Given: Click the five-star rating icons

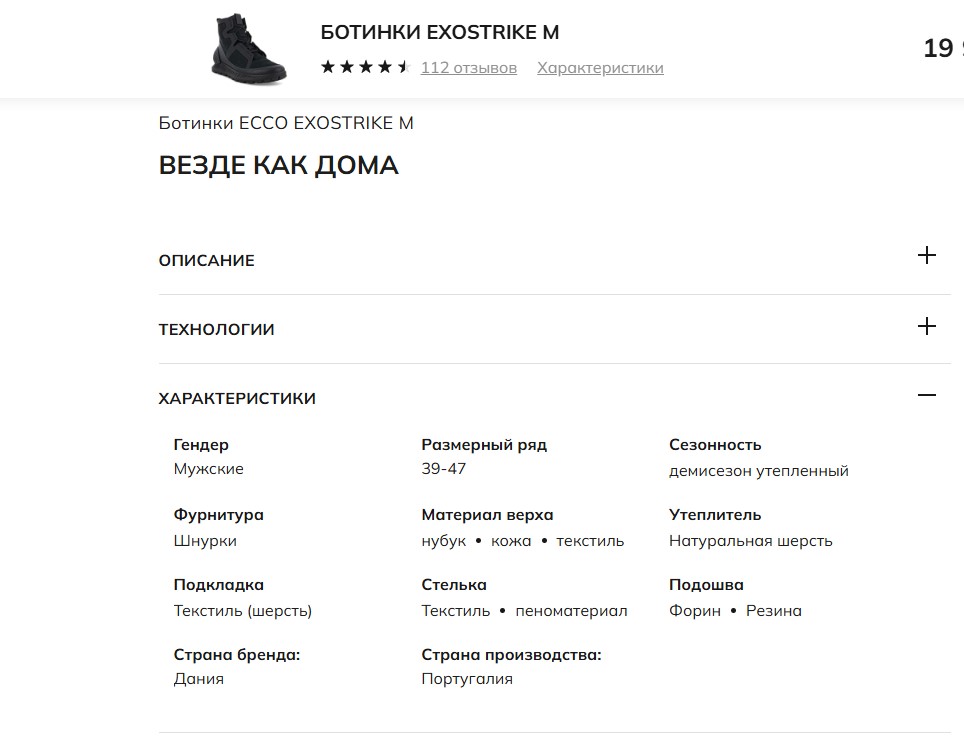Looking at the screenshot, I should point(365,68).
